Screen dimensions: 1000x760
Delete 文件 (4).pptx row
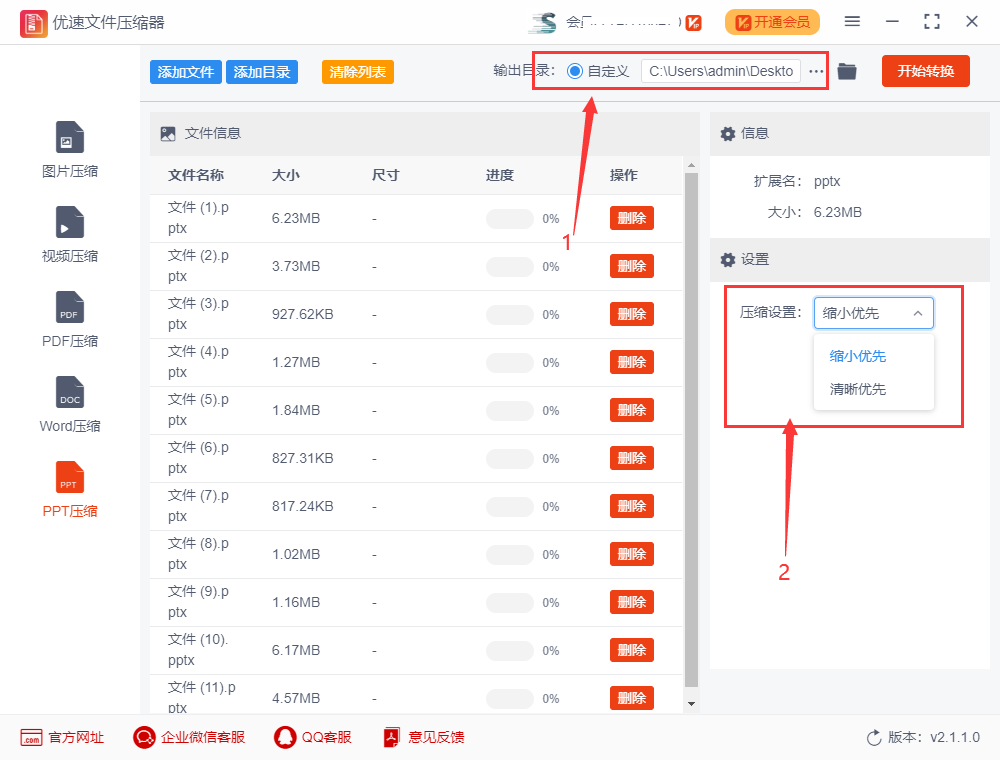pos(632,362)
